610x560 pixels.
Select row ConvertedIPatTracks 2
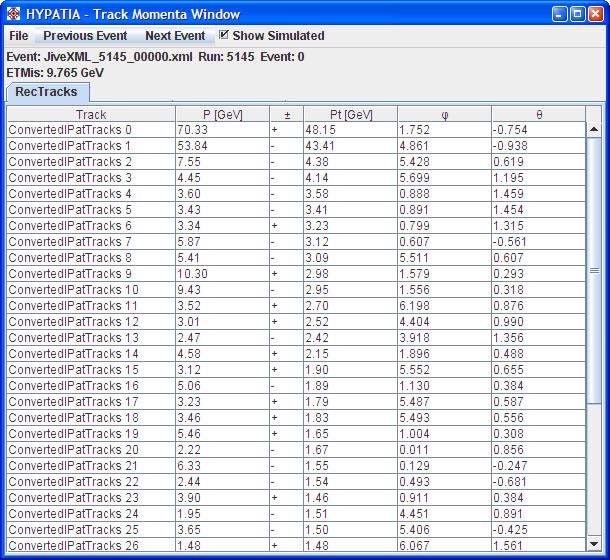point(296,162)
